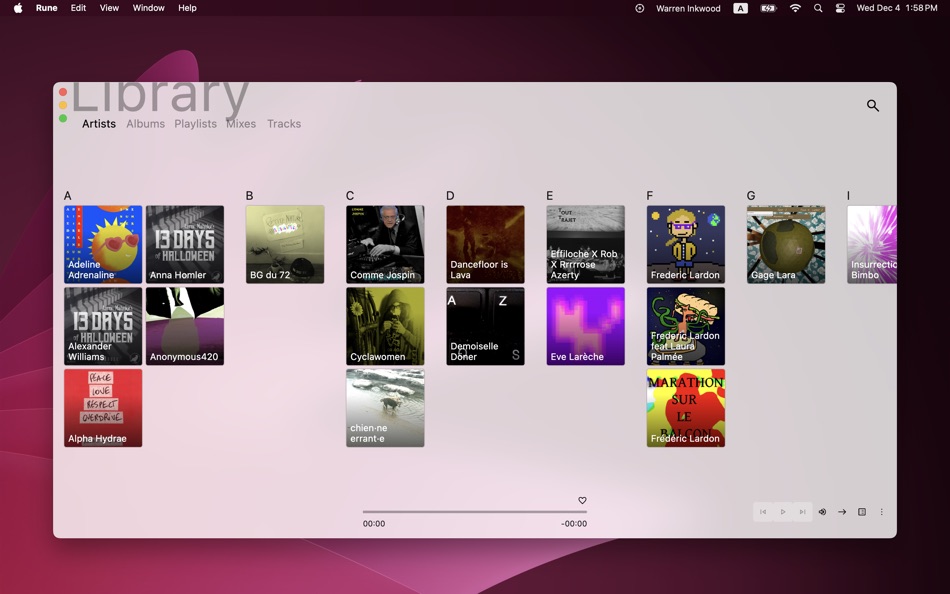Like current track with heart icon
This screenshot has width=950, height=594.
(582, 501)
